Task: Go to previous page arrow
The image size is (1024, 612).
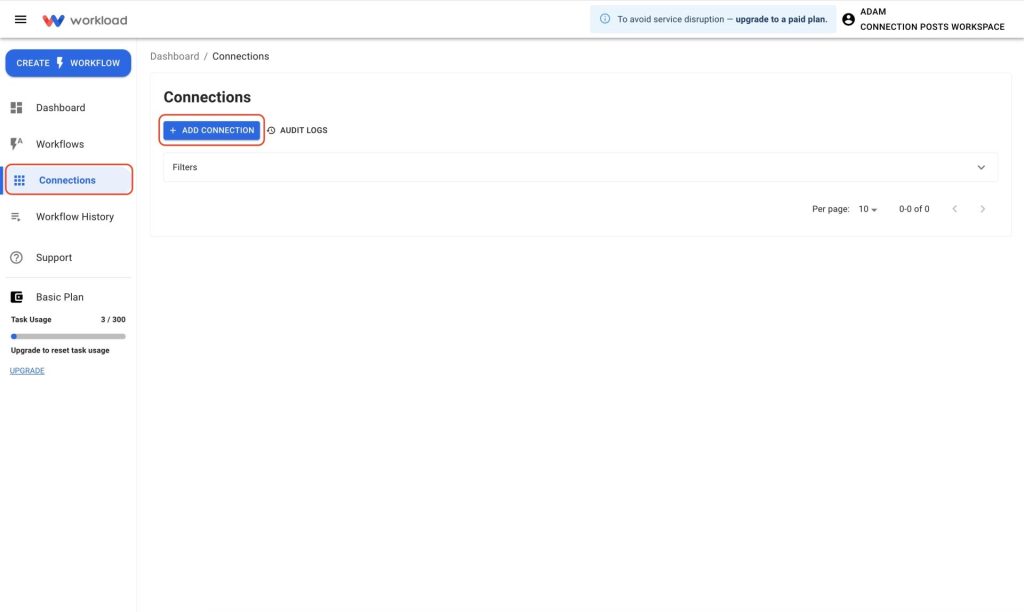Action: 955,209
